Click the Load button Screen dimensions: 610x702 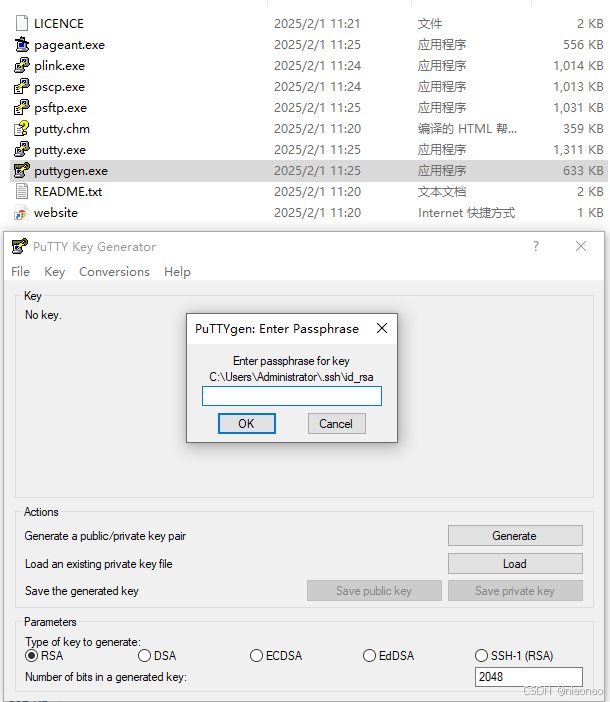tap(515, 563)
